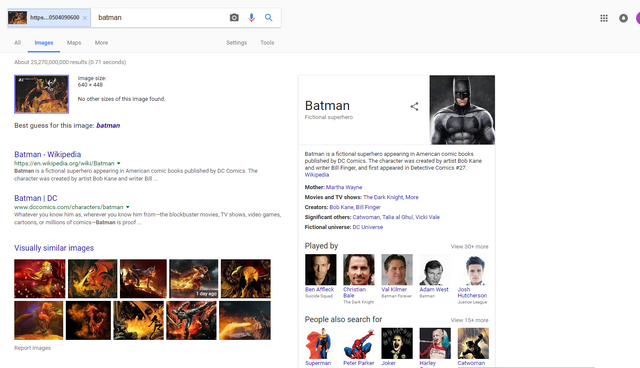The image size is (640, 368).
Task: Expand dropdown arrow beside dccomics.com URL
Action: [128, 207]
